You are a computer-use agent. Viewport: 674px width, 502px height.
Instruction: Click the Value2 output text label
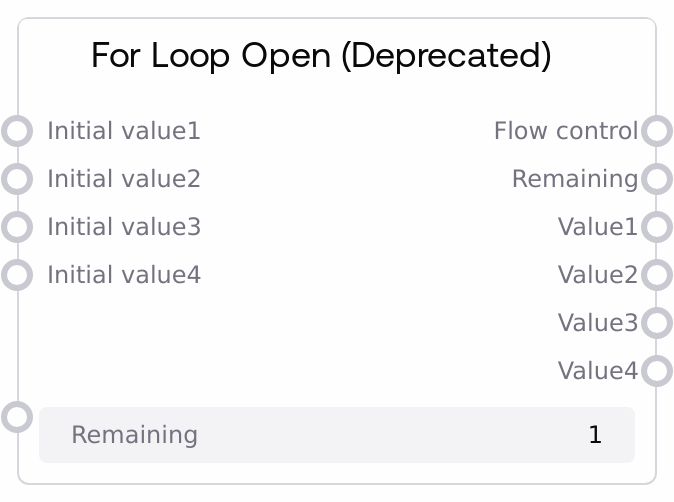[x=597, y=275]
